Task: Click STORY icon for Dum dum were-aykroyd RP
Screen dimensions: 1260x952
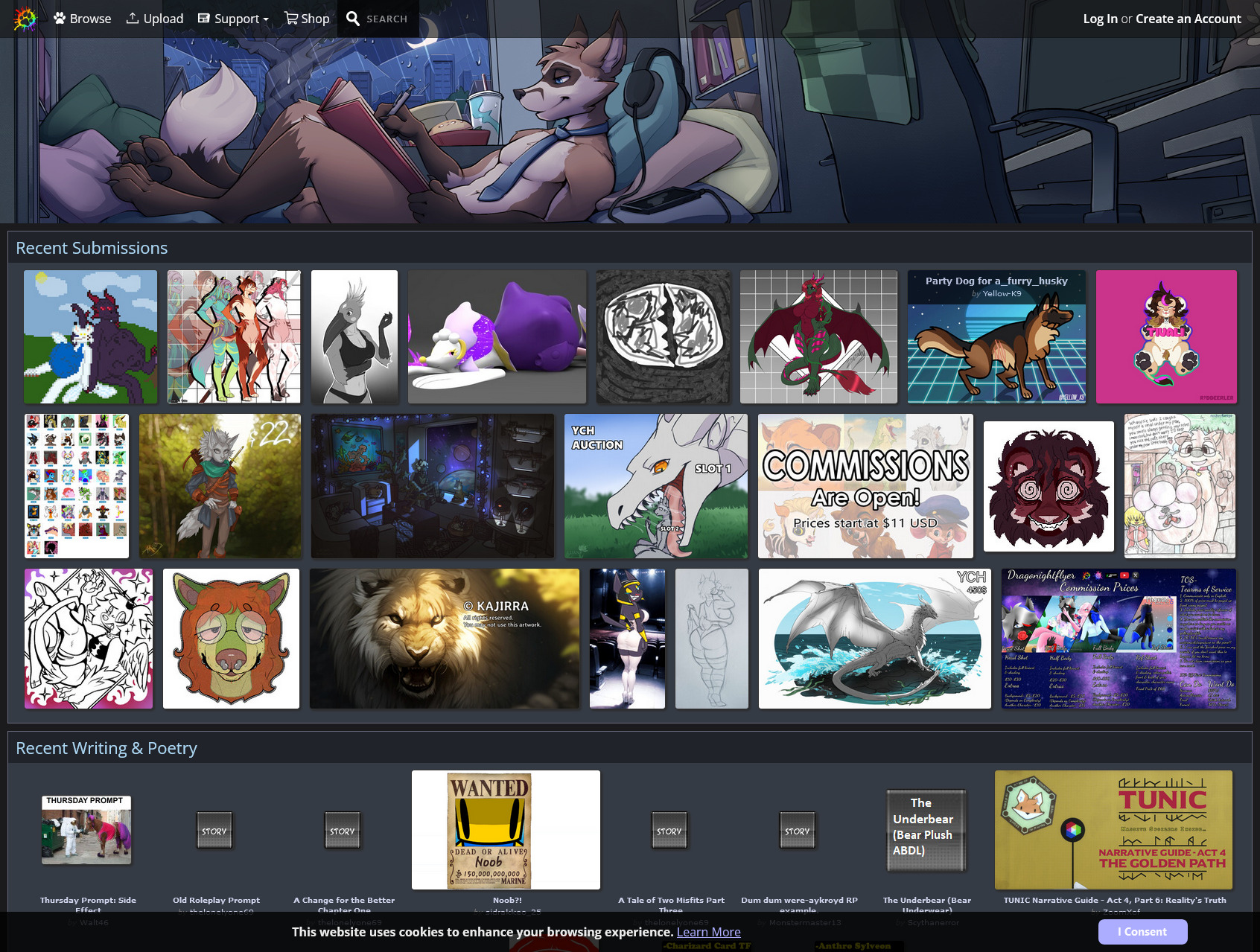Action: (798, 831)
